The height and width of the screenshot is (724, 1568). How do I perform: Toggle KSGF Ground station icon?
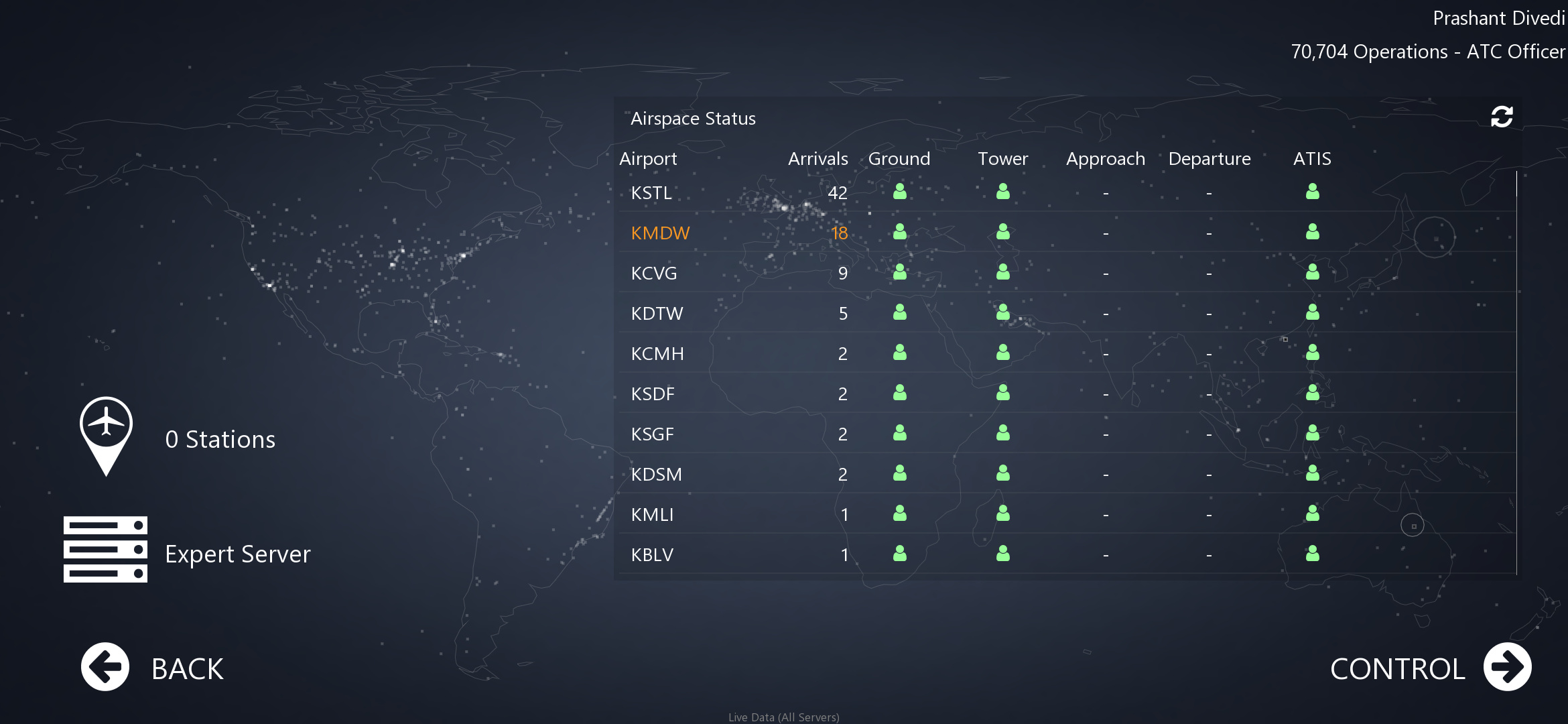tap(899, 433)
